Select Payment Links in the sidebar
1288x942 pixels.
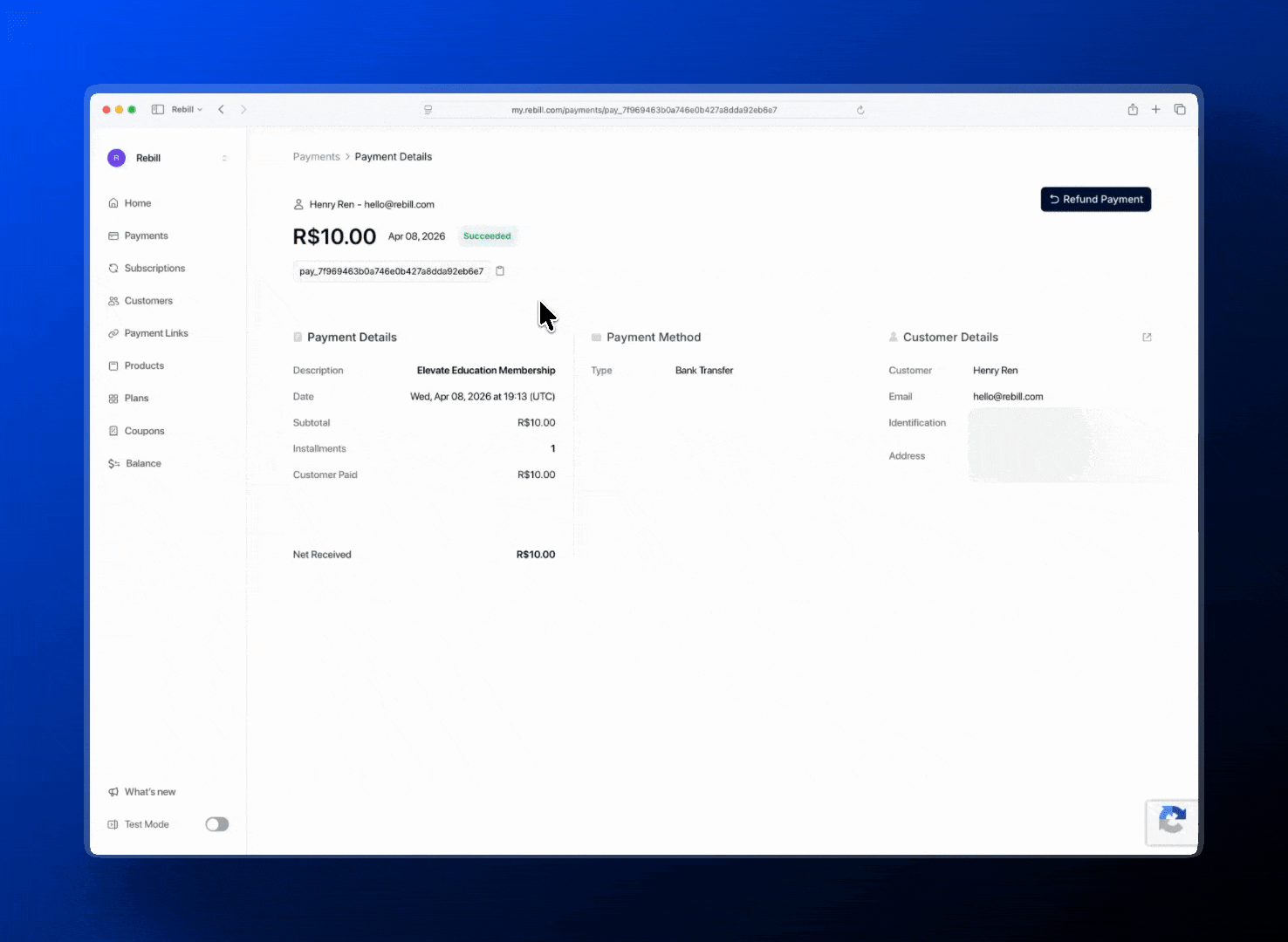pyautogui.click(x=156, y=333)
